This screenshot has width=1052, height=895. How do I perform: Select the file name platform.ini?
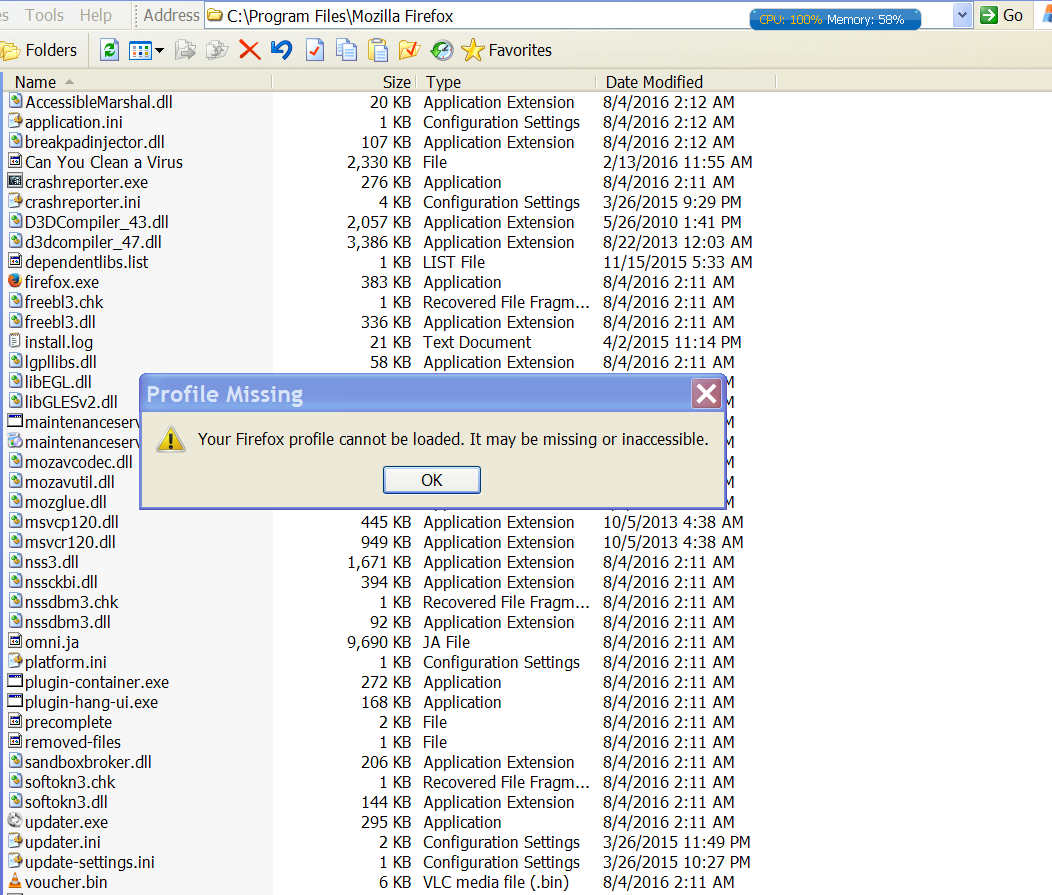click(x=66, y=662)
